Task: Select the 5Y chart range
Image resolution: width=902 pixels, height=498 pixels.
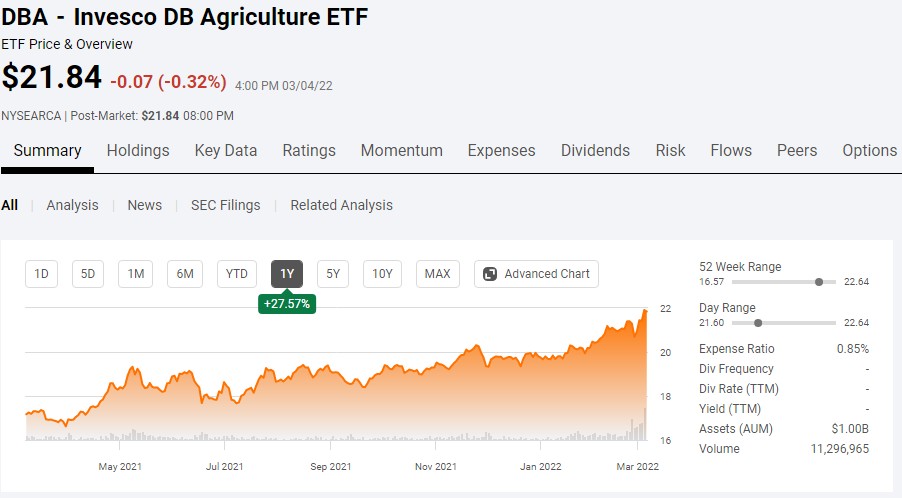Action: [334, 274]
